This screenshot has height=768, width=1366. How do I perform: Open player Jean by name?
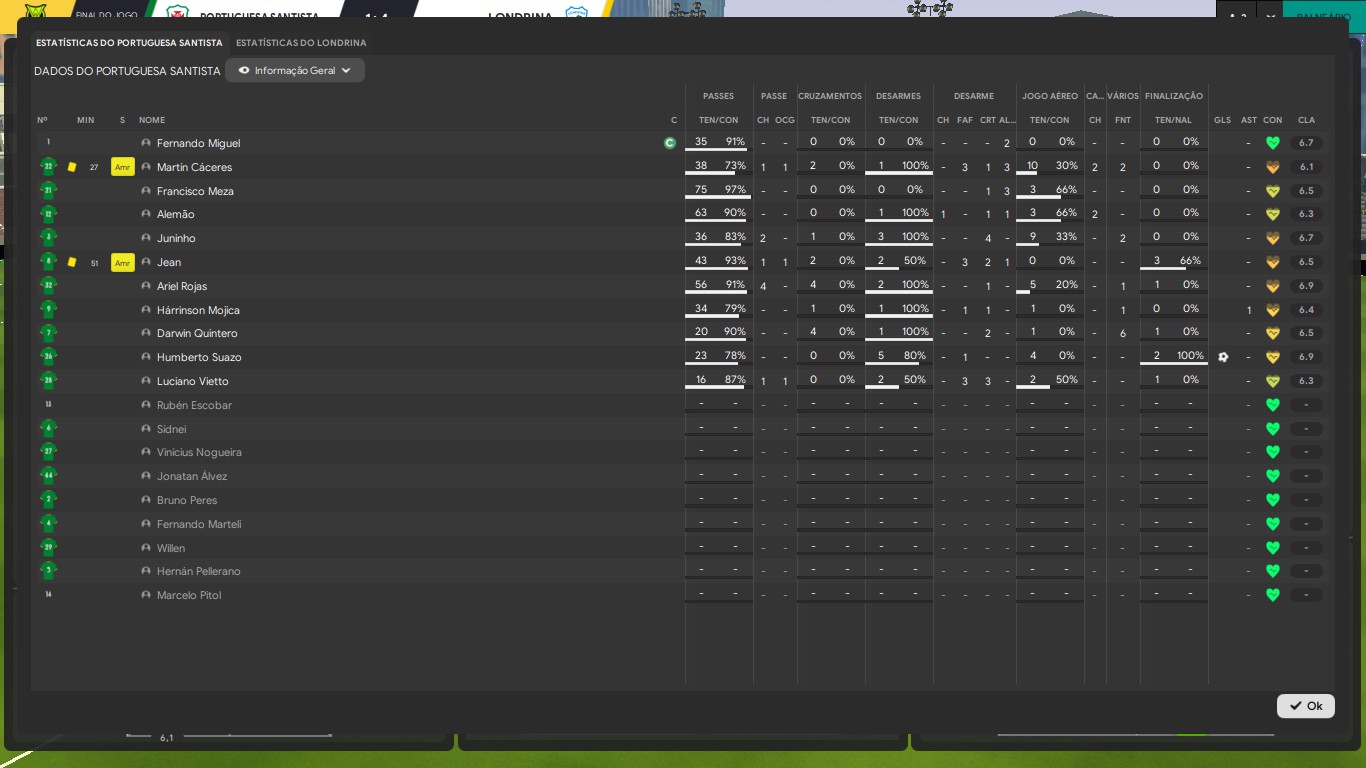point(169,262)
